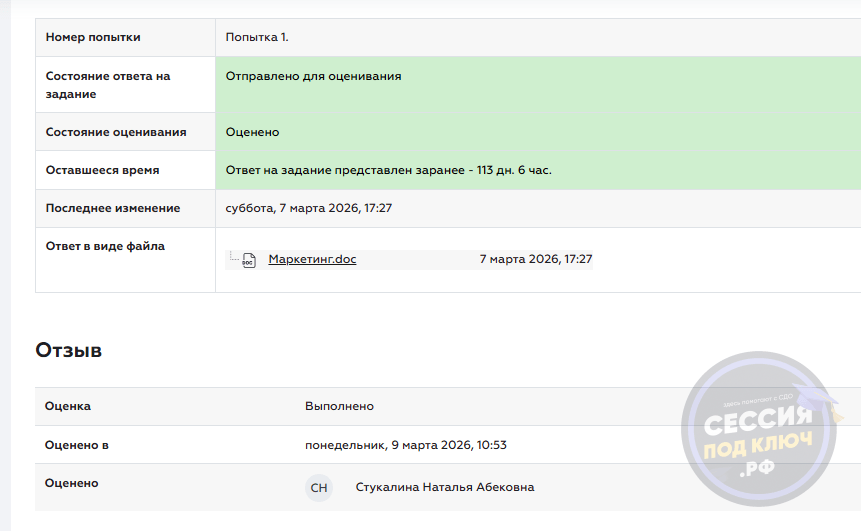This screenshot has height=531, width=861.
Task: Click the Отзыв section heading
Action: (68, 350)
